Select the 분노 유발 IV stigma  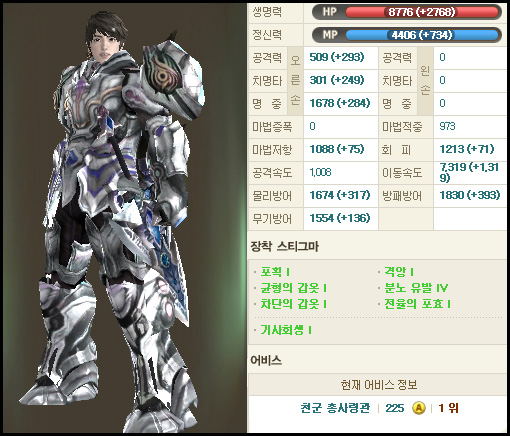click(416, 288)
